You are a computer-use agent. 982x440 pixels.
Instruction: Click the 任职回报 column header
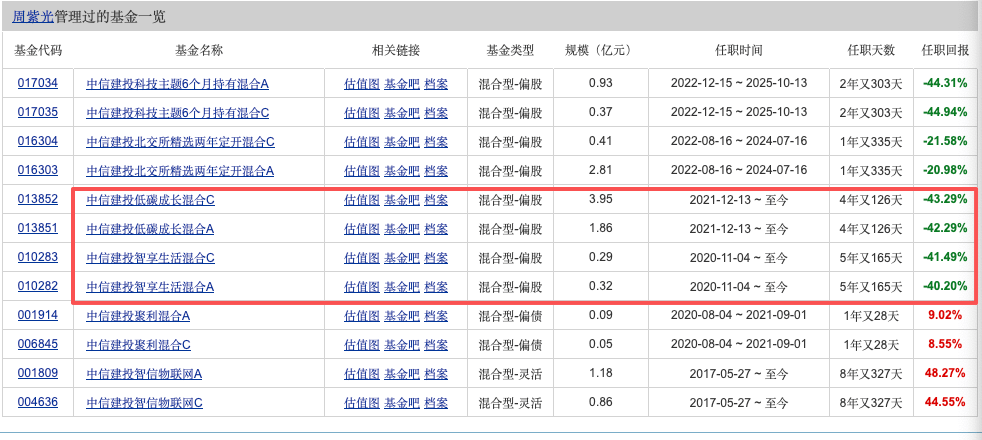coord(945,50)
